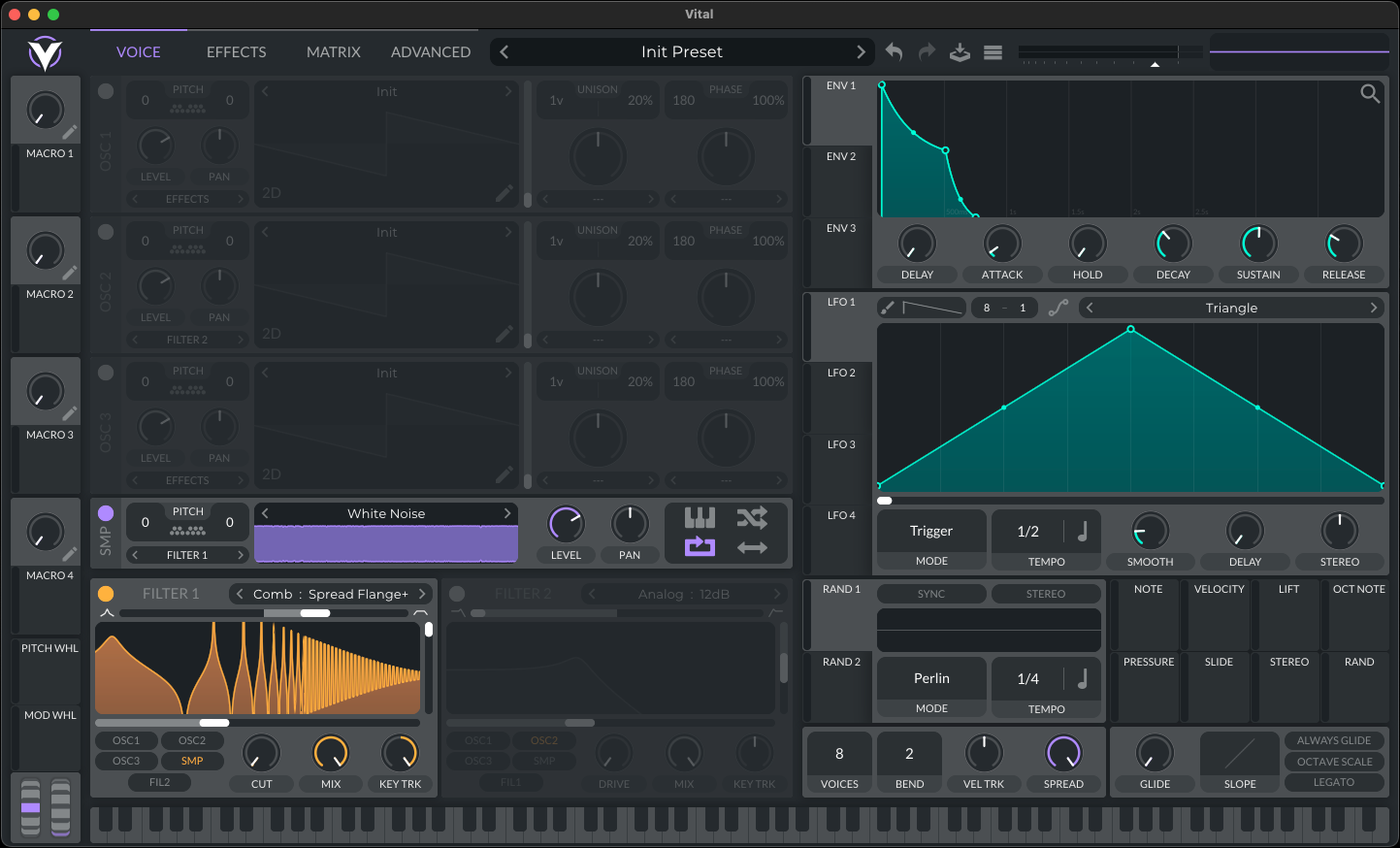Toggle SMP input on Filter 1
Image resolution: width=1400 pixels, height=848 pixels.
[x=192, y=761]
